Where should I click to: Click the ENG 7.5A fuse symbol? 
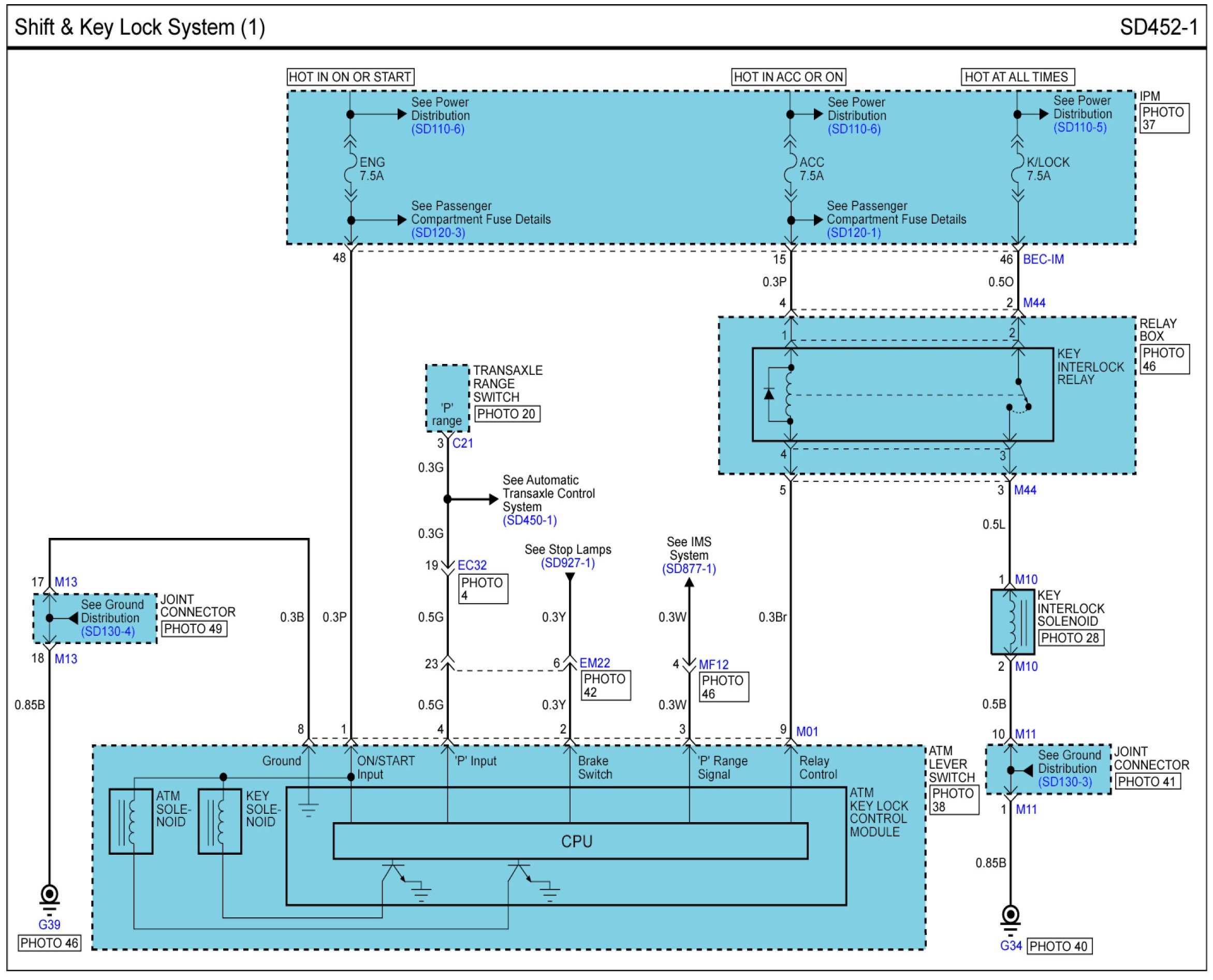(350, 168)
